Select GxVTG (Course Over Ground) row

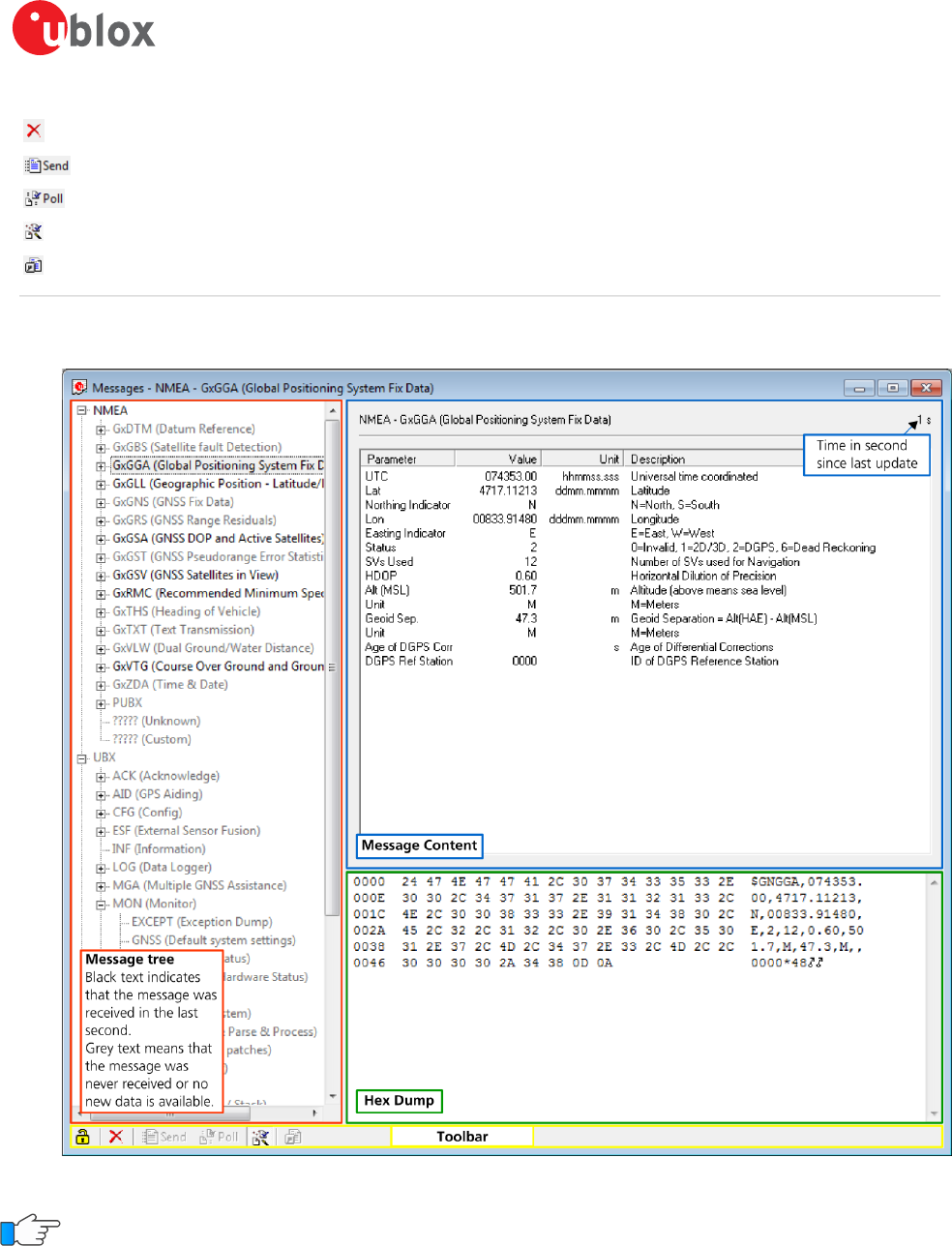(218, 667)
